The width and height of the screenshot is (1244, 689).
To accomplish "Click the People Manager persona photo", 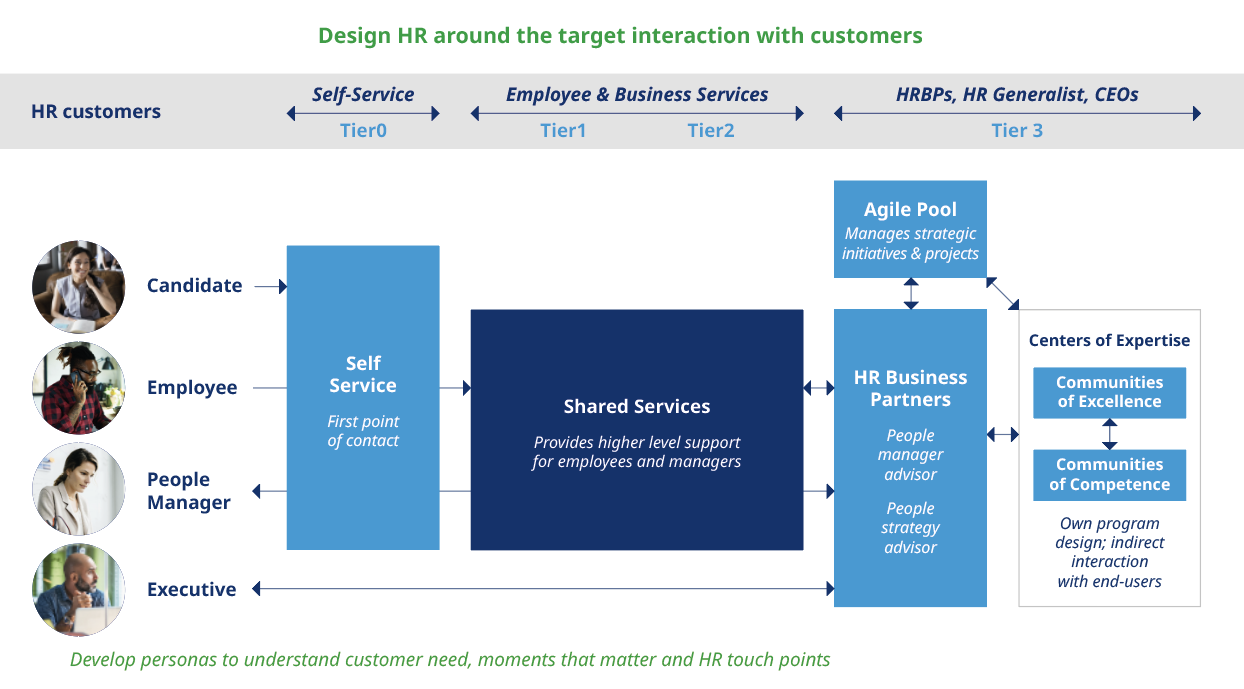I will [78, 490].
